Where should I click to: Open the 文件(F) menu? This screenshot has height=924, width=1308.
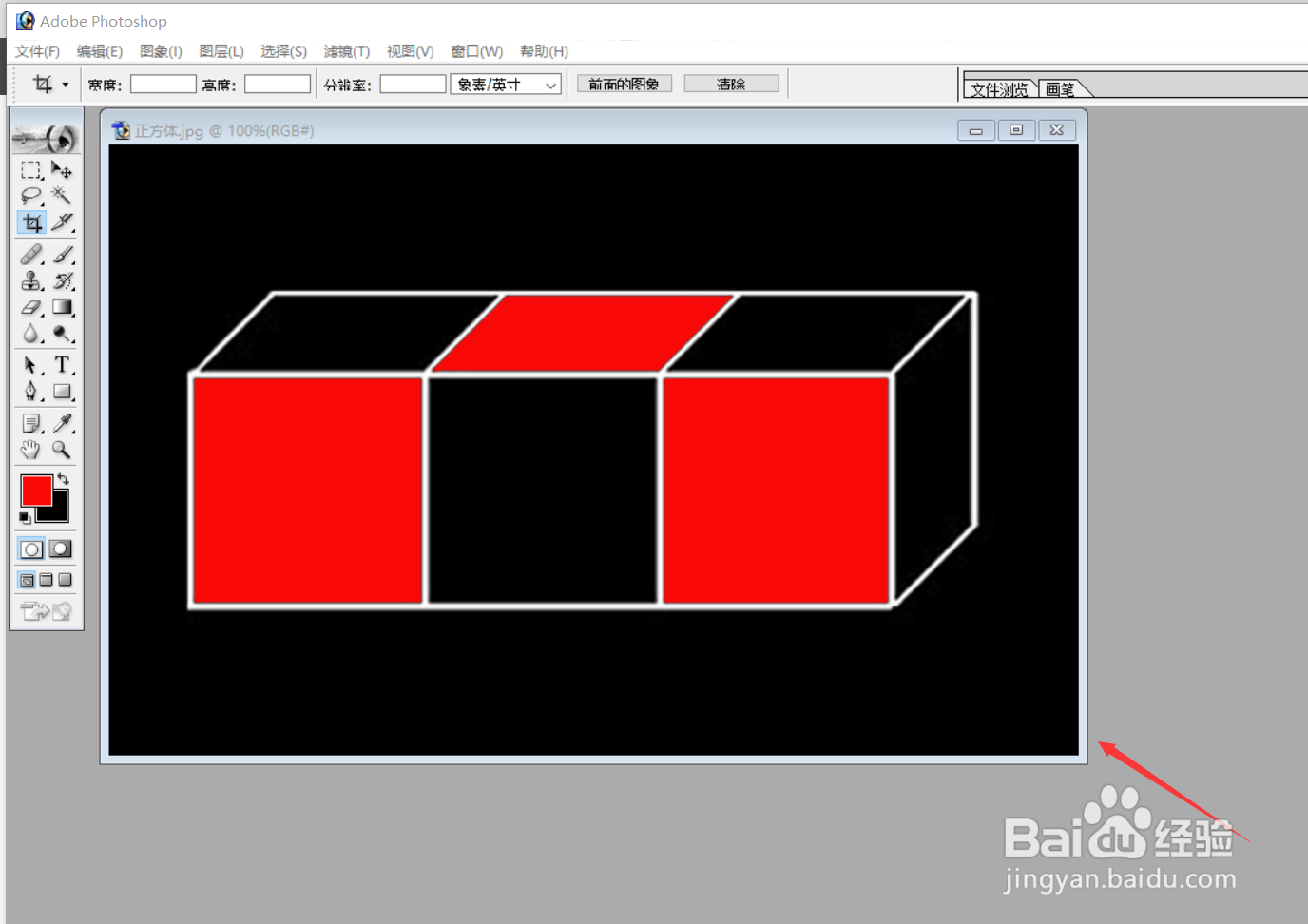(37, 51)
